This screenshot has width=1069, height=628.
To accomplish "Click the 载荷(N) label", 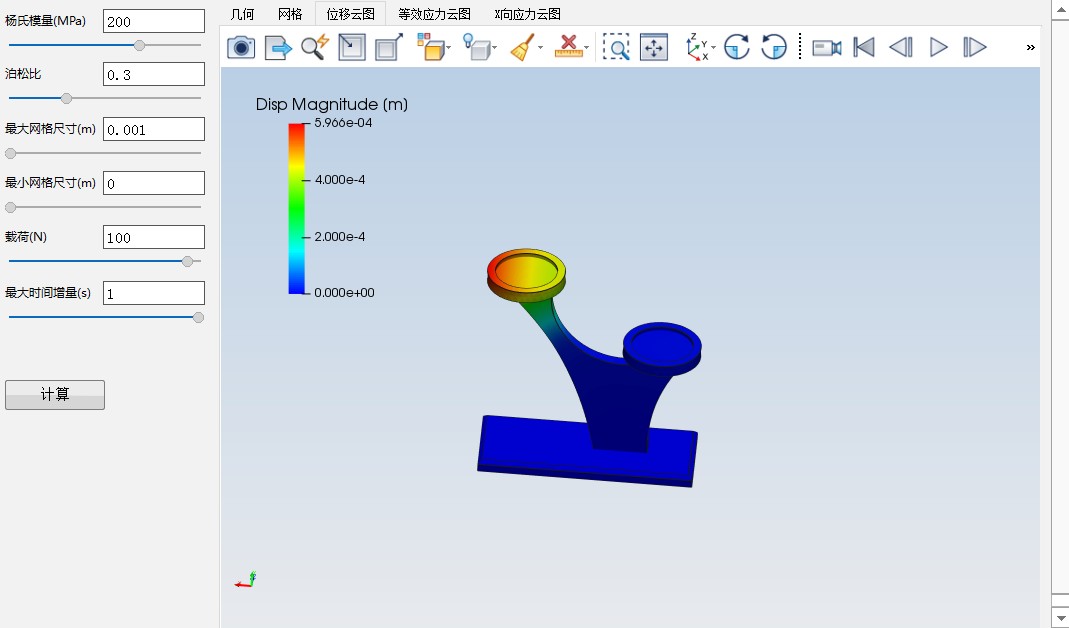I will pyautogui.click(x=26, y=237).
